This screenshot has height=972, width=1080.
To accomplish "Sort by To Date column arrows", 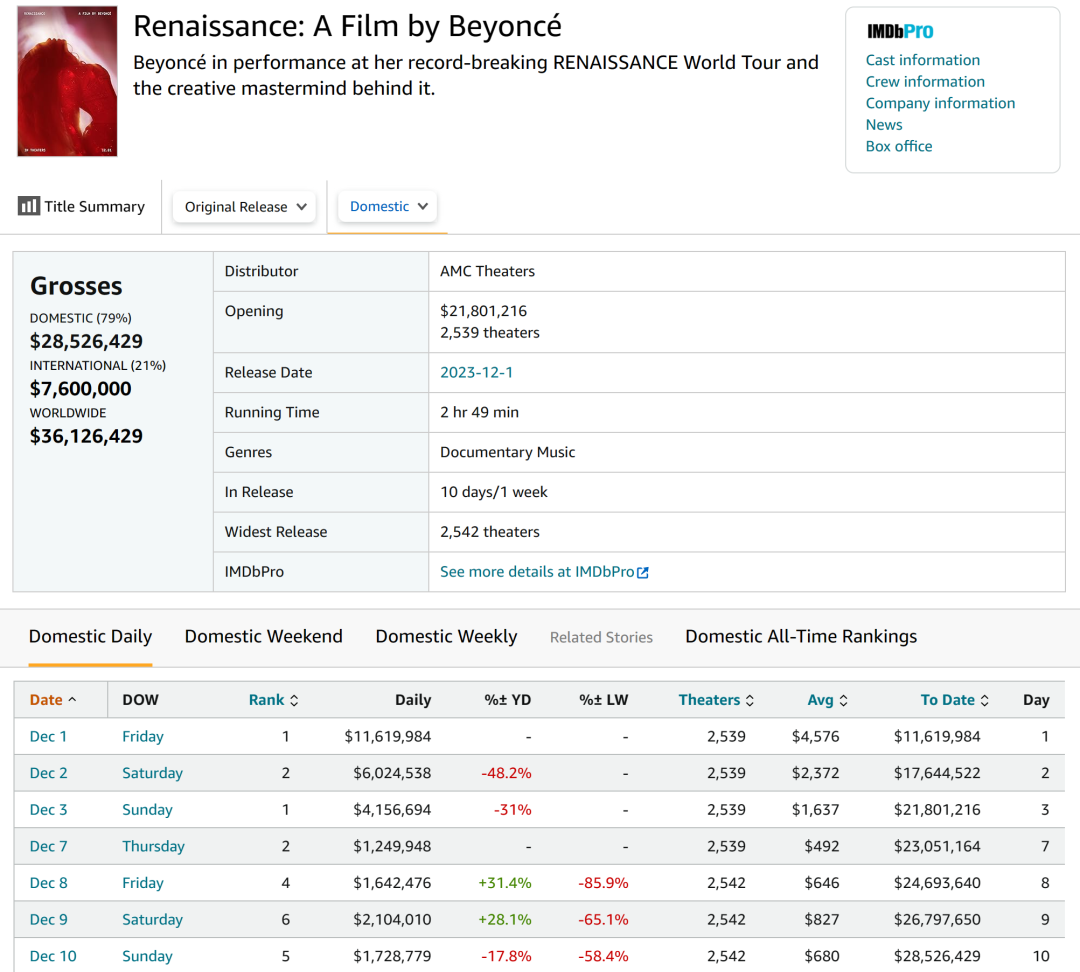I will 984,700.
